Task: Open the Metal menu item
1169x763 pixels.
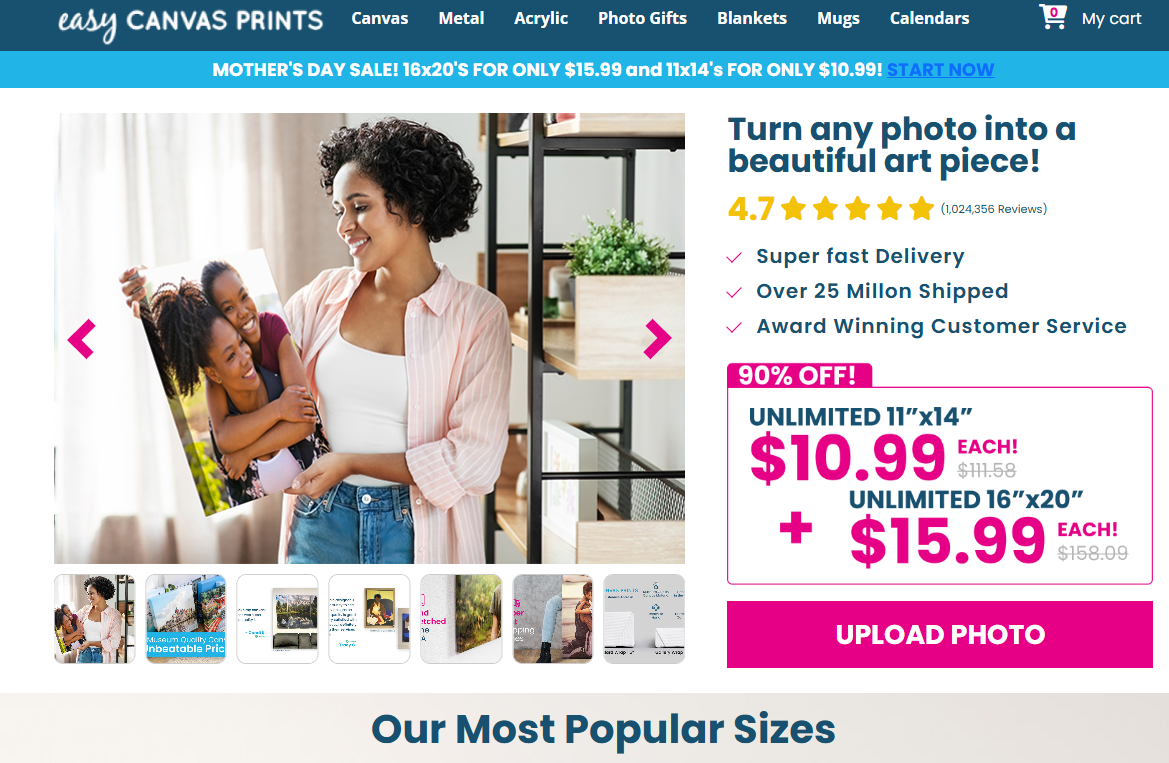Action: pyautogui.click(x=461, y=19)
